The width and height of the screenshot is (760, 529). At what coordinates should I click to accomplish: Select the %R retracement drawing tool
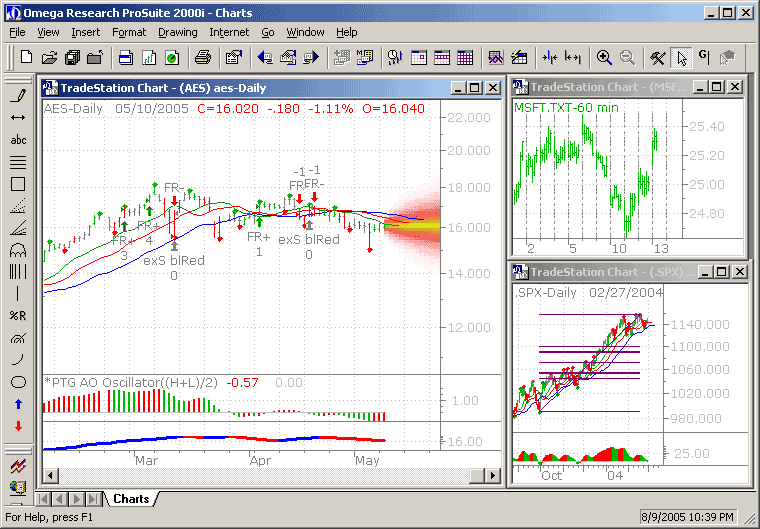coord(18,316)
